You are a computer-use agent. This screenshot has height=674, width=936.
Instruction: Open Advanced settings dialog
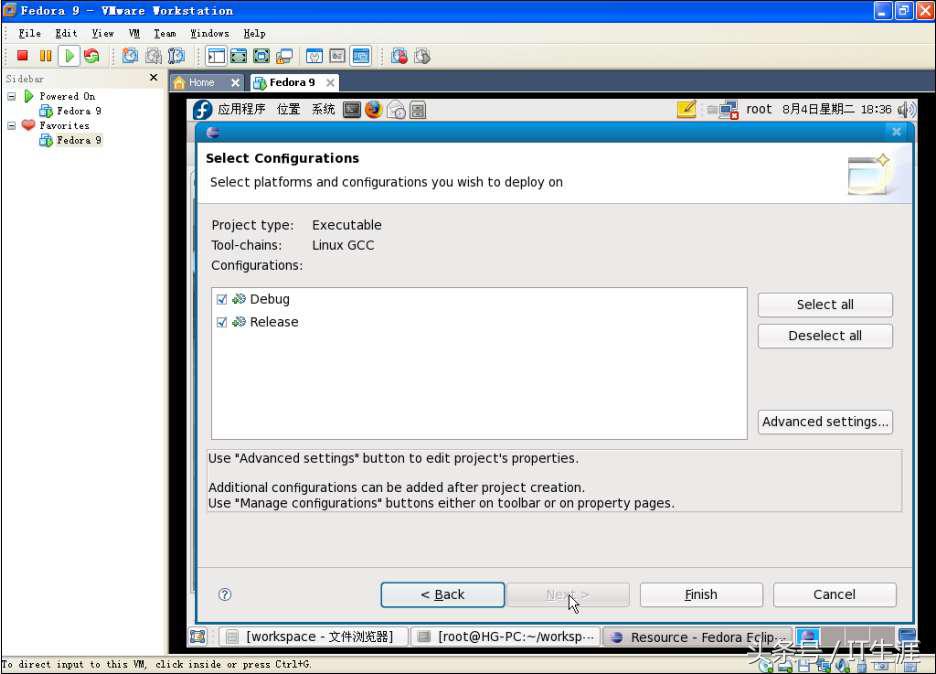825,422
